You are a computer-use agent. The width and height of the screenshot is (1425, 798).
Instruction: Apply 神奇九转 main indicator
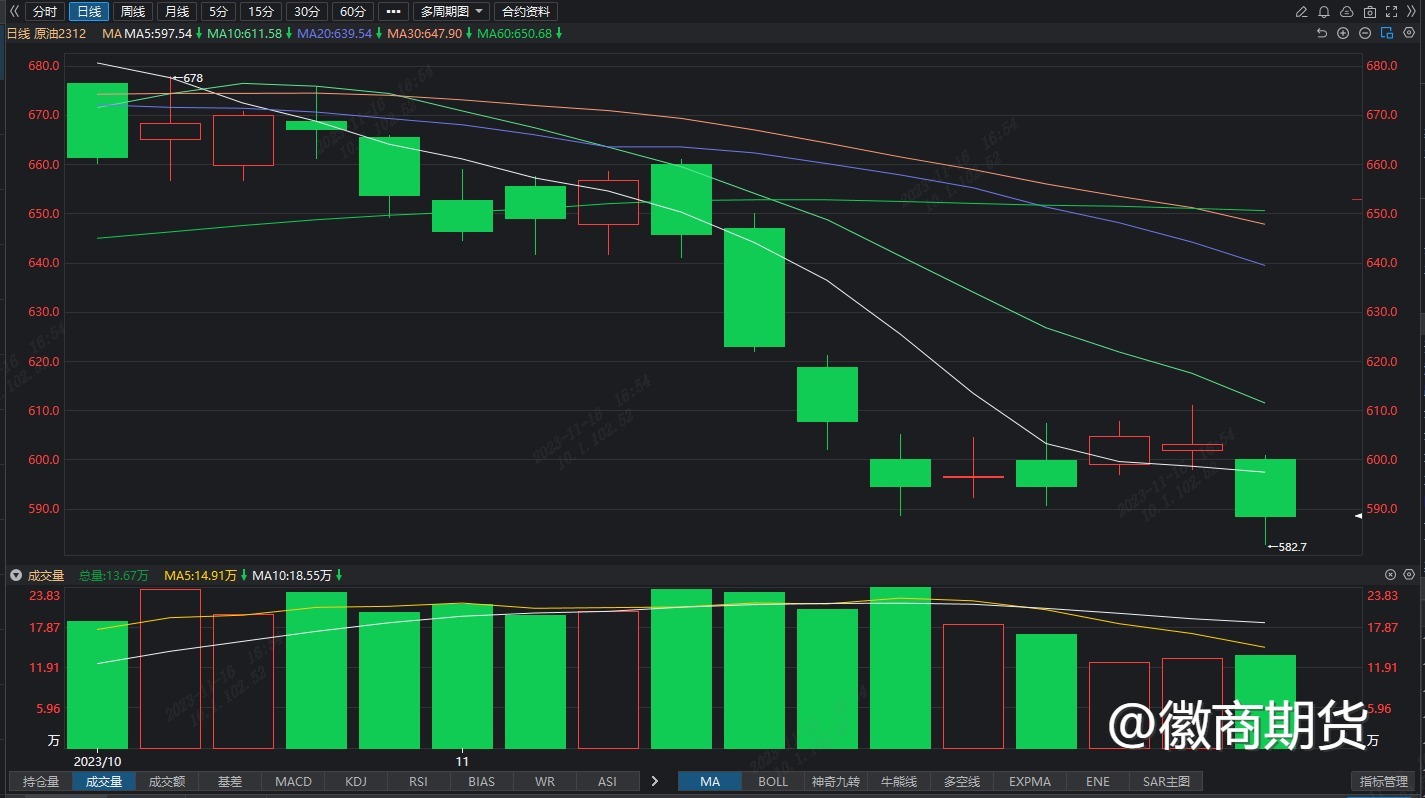836,781
